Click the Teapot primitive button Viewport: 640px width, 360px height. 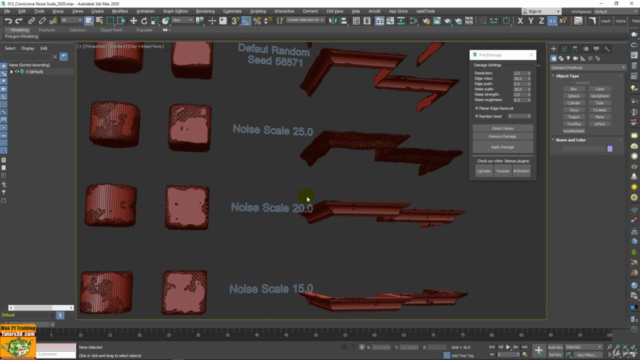coord(574,117)
